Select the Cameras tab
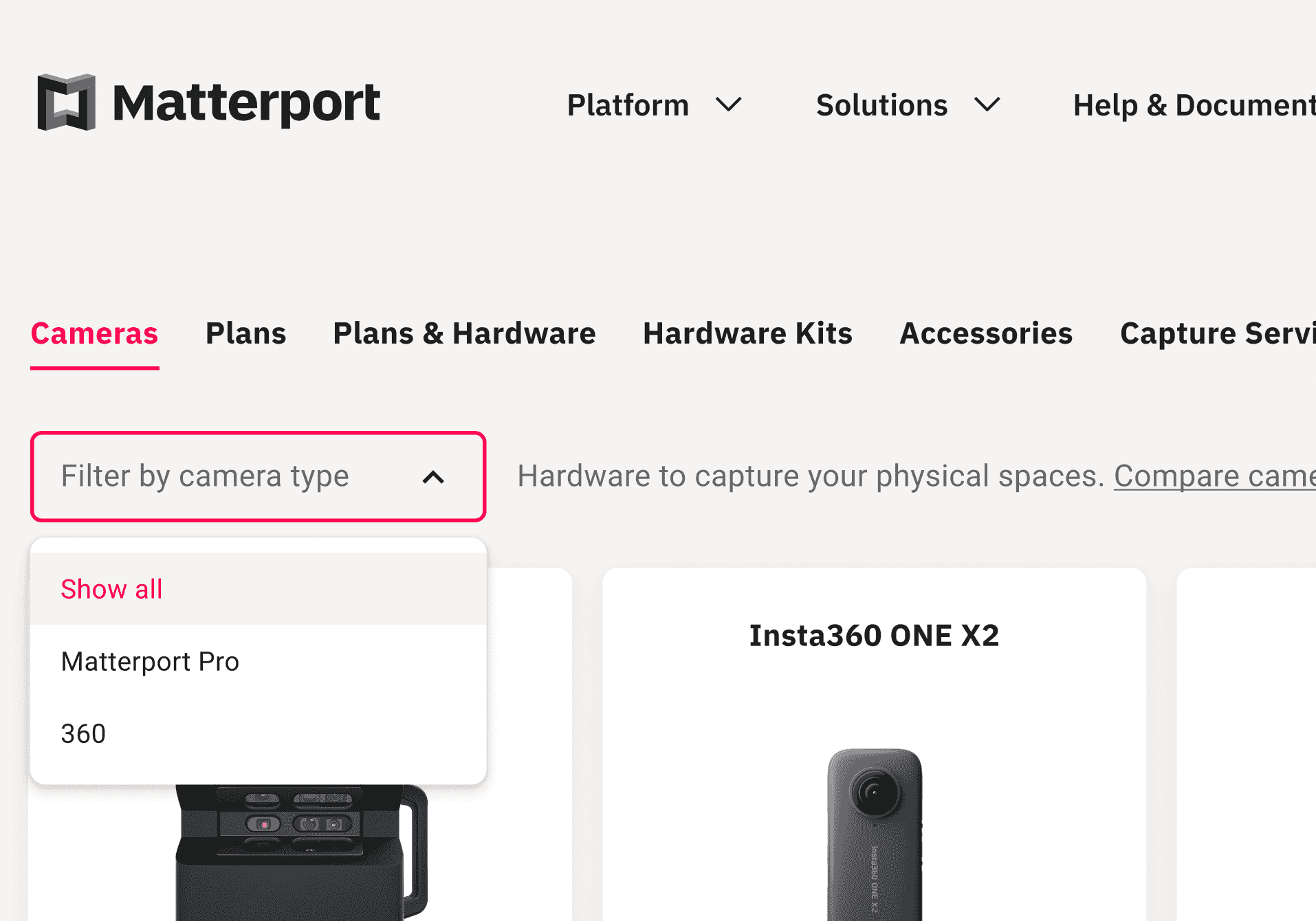The height and width of the screenshot is (921, 1316). [x=95, y=333]
